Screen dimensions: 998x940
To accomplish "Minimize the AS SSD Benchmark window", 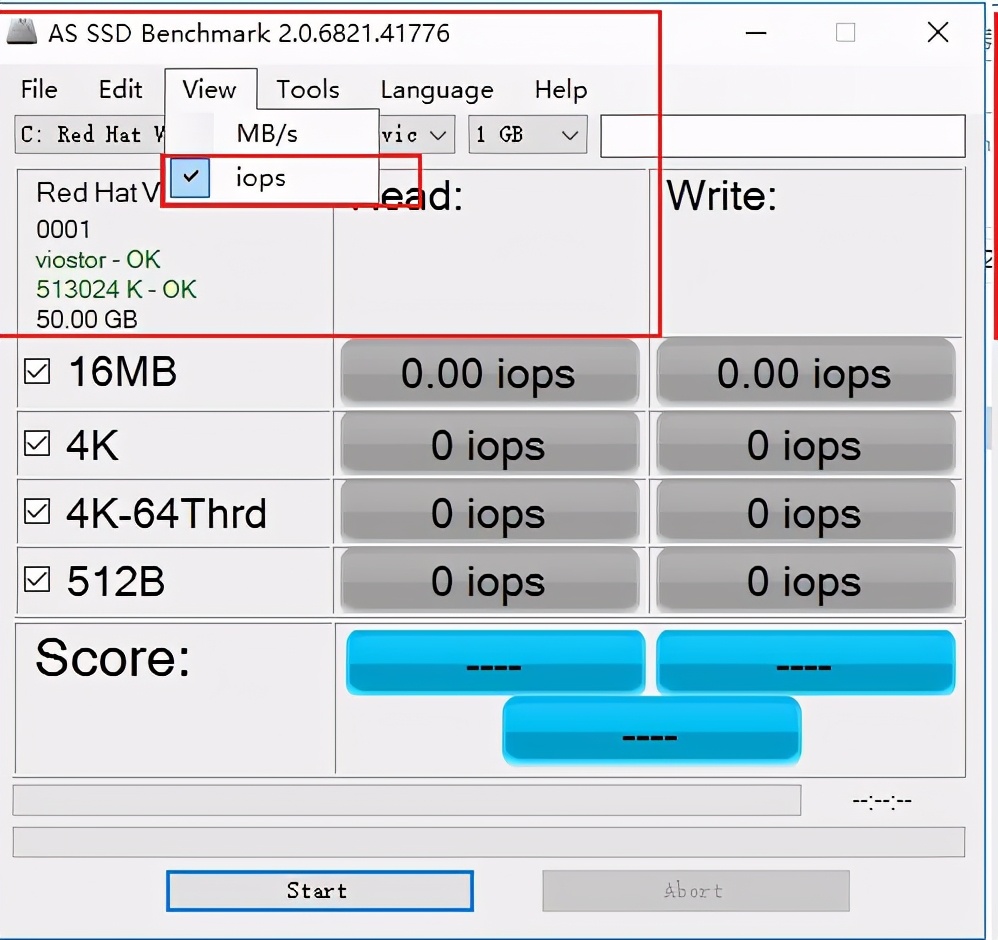I will (756, 32).
